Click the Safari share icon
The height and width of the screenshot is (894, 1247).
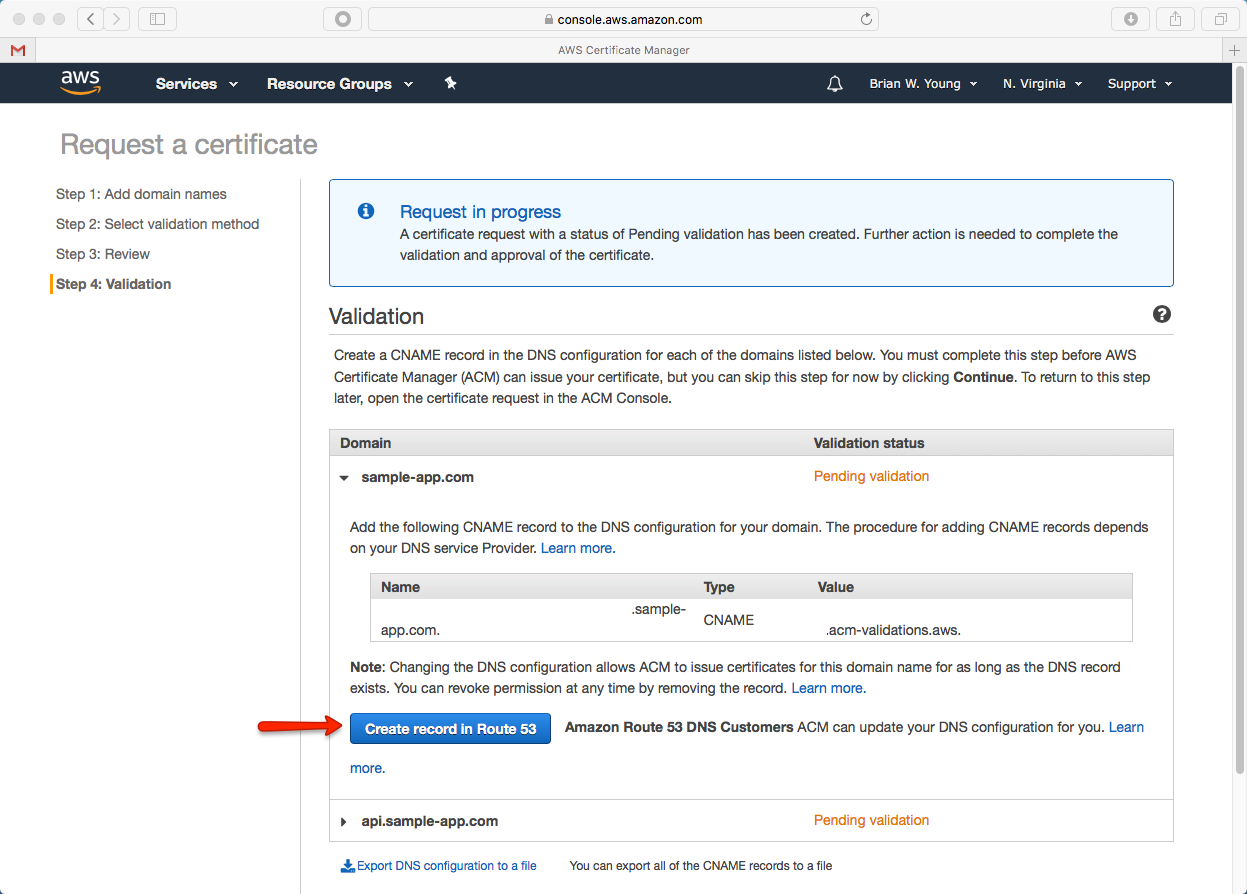click(1175, 19)
